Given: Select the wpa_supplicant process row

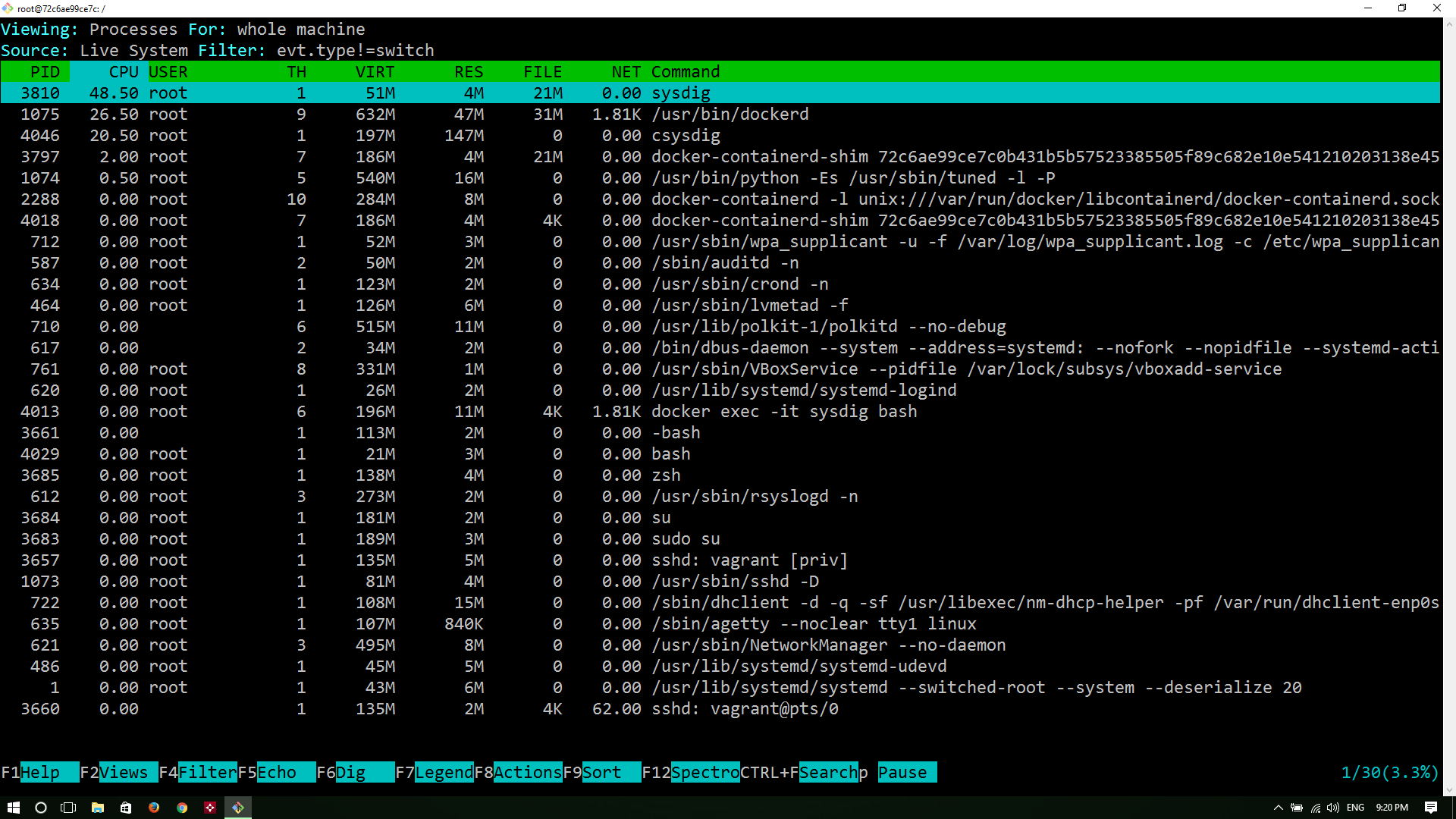Looking at the screenshot, I should point(720,241).
